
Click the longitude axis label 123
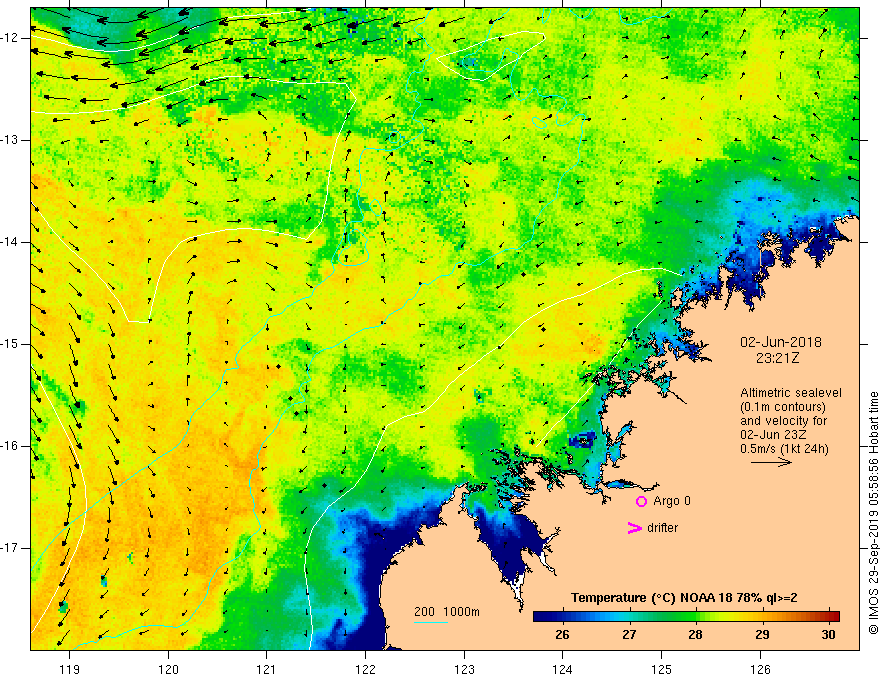464,669
